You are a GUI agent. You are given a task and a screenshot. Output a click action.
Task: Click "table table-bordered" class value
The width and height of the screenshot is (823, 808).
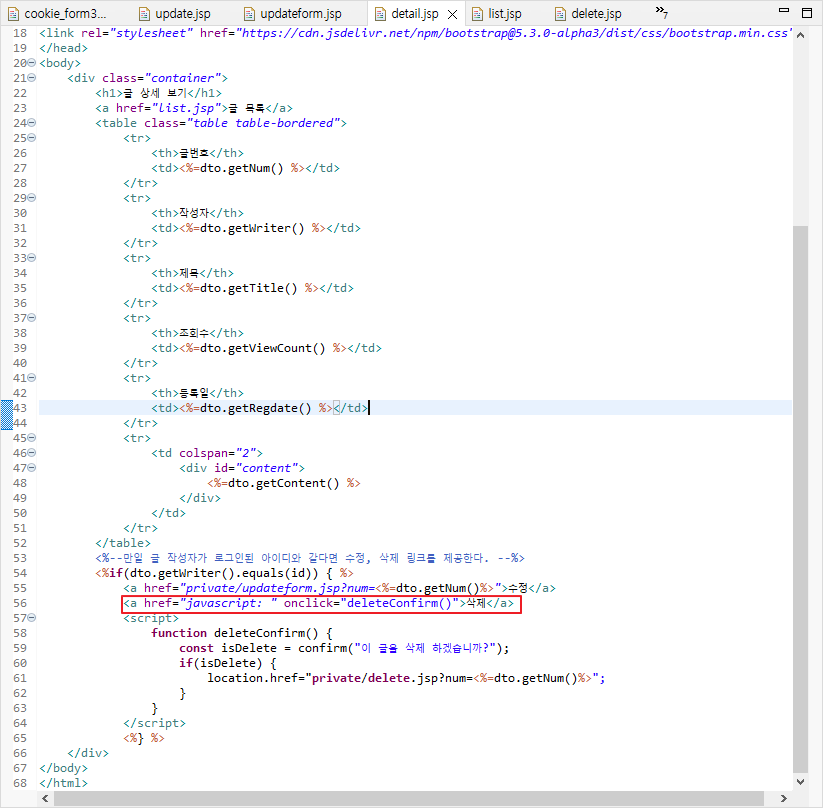point(263,123)
